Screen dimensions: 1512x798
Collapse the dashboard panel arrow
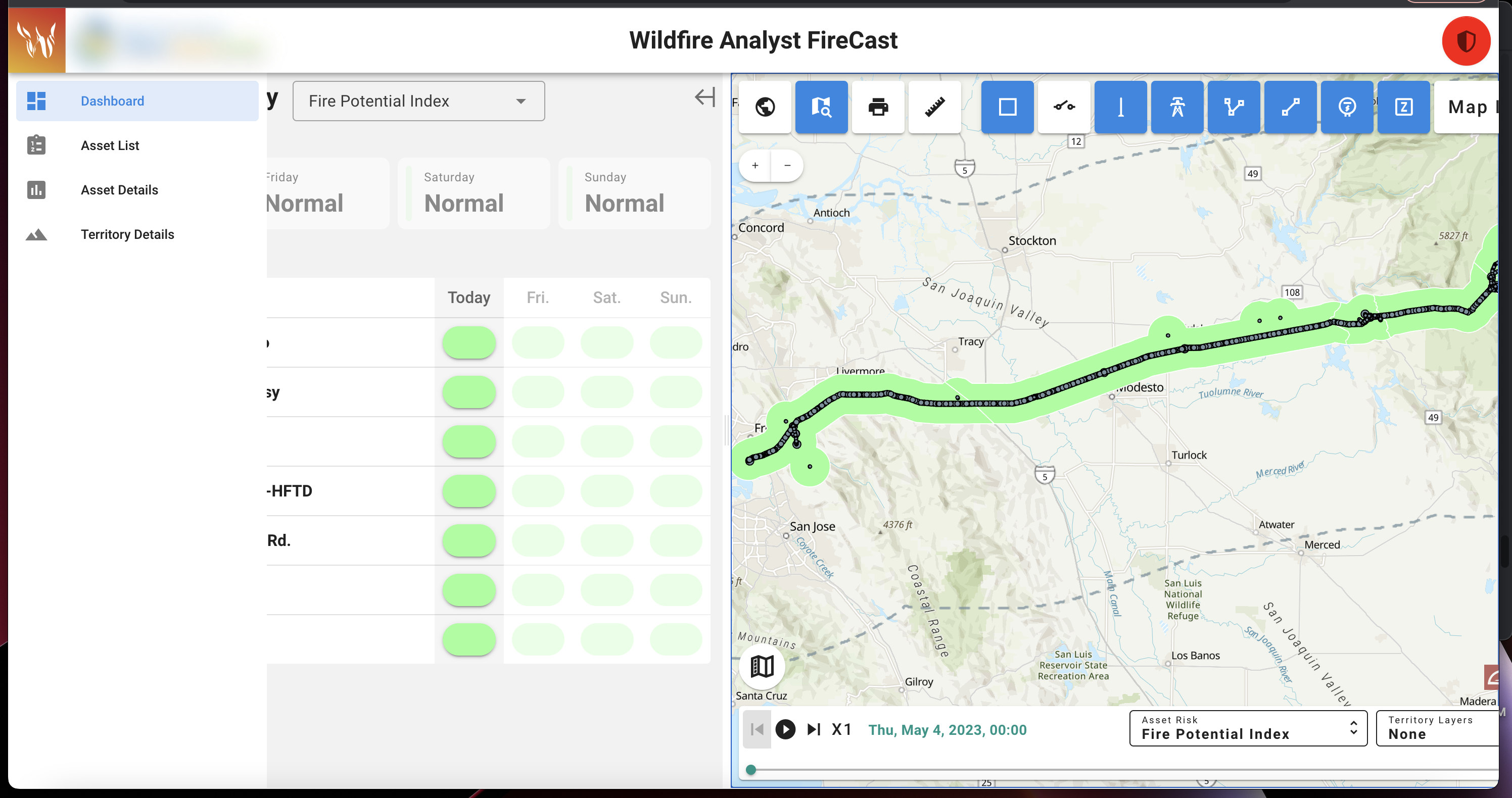(x=705, y=97)
